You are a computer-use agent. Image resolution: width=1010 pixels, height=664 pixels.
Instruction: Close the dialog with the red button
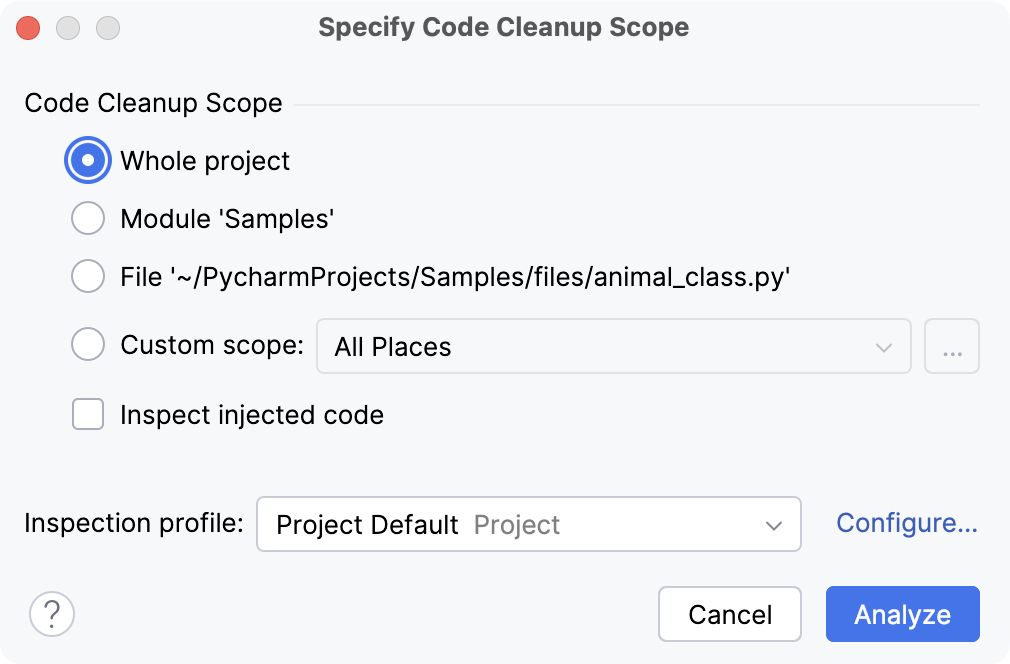pos(28,28)
